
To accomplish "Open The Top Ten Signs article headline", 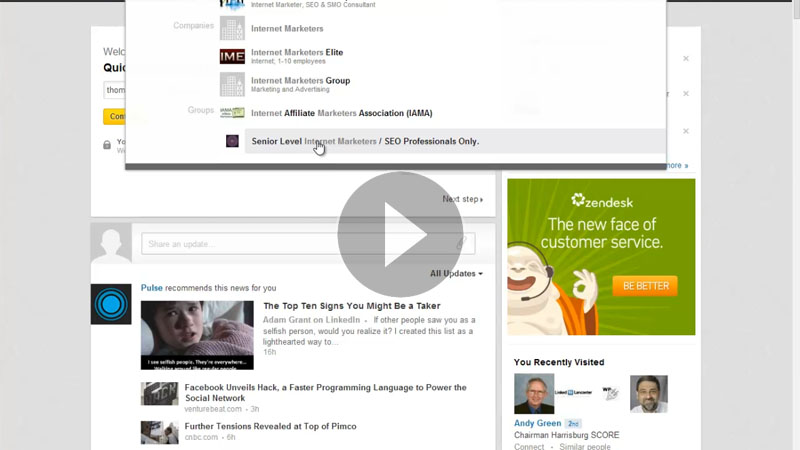I will pos(352,306).
